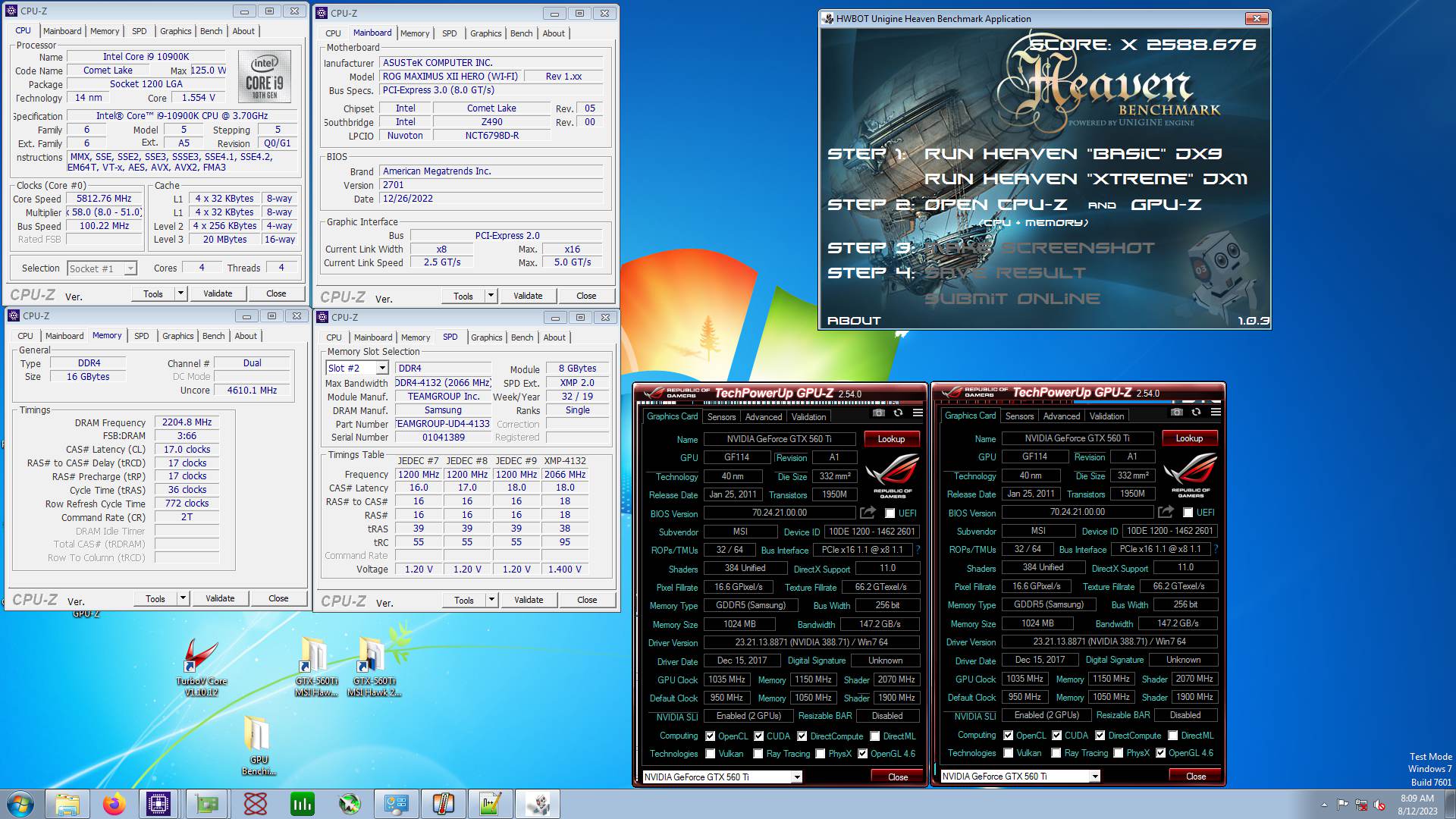The image size is (1456, 819).
Task: Click refresh icon in right GPU-Z window
Action: [1196, 413]
